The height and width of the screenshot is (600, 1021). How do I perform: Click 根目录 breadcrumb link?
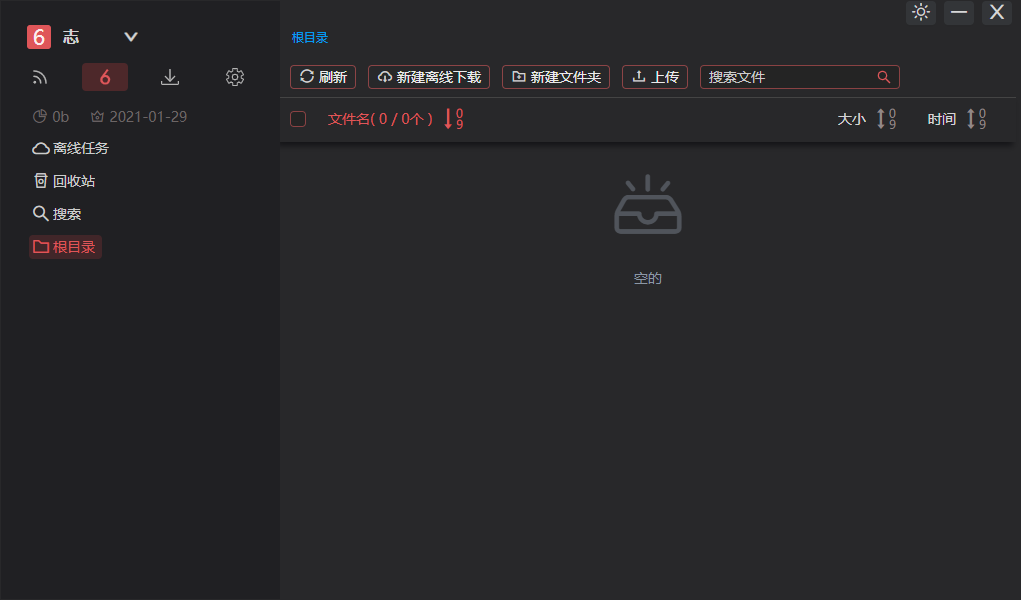point(310,38)
